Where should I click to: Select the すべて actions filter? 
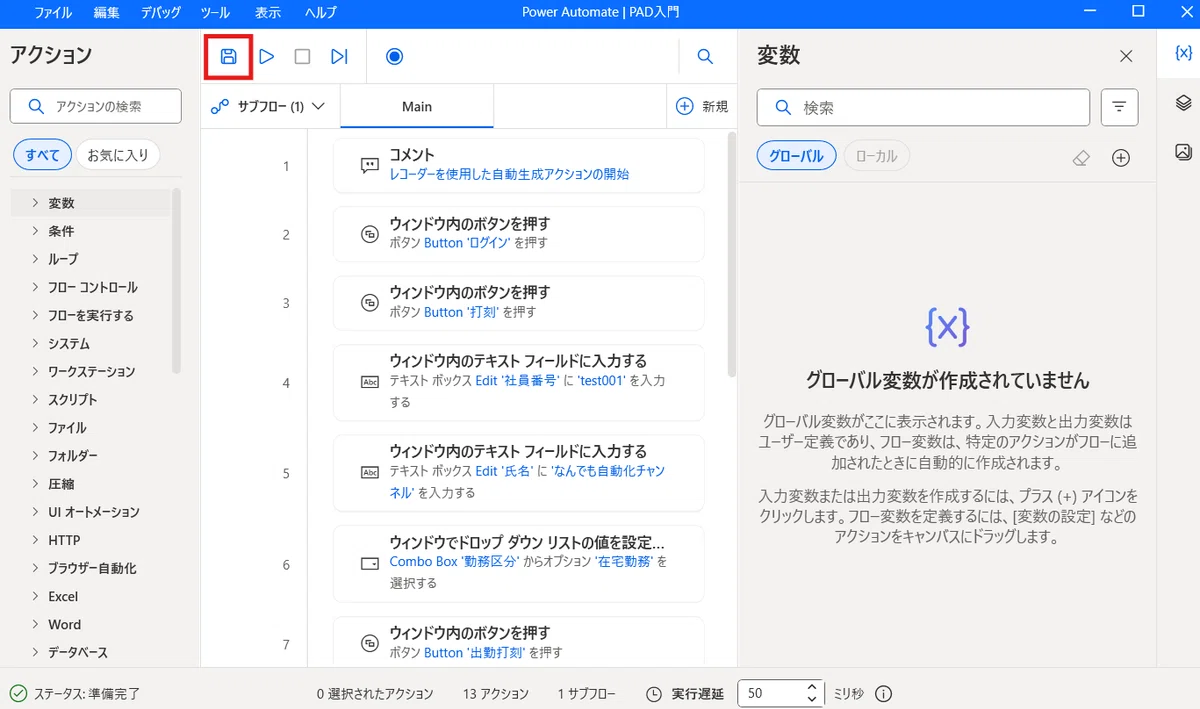point(42,155)
